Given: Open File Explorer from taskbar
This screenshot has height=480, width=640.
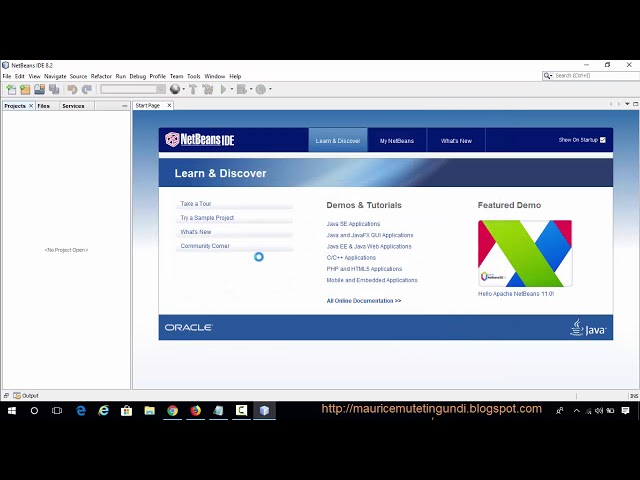Looking at the screenshot, I should [x=149, y=411].
